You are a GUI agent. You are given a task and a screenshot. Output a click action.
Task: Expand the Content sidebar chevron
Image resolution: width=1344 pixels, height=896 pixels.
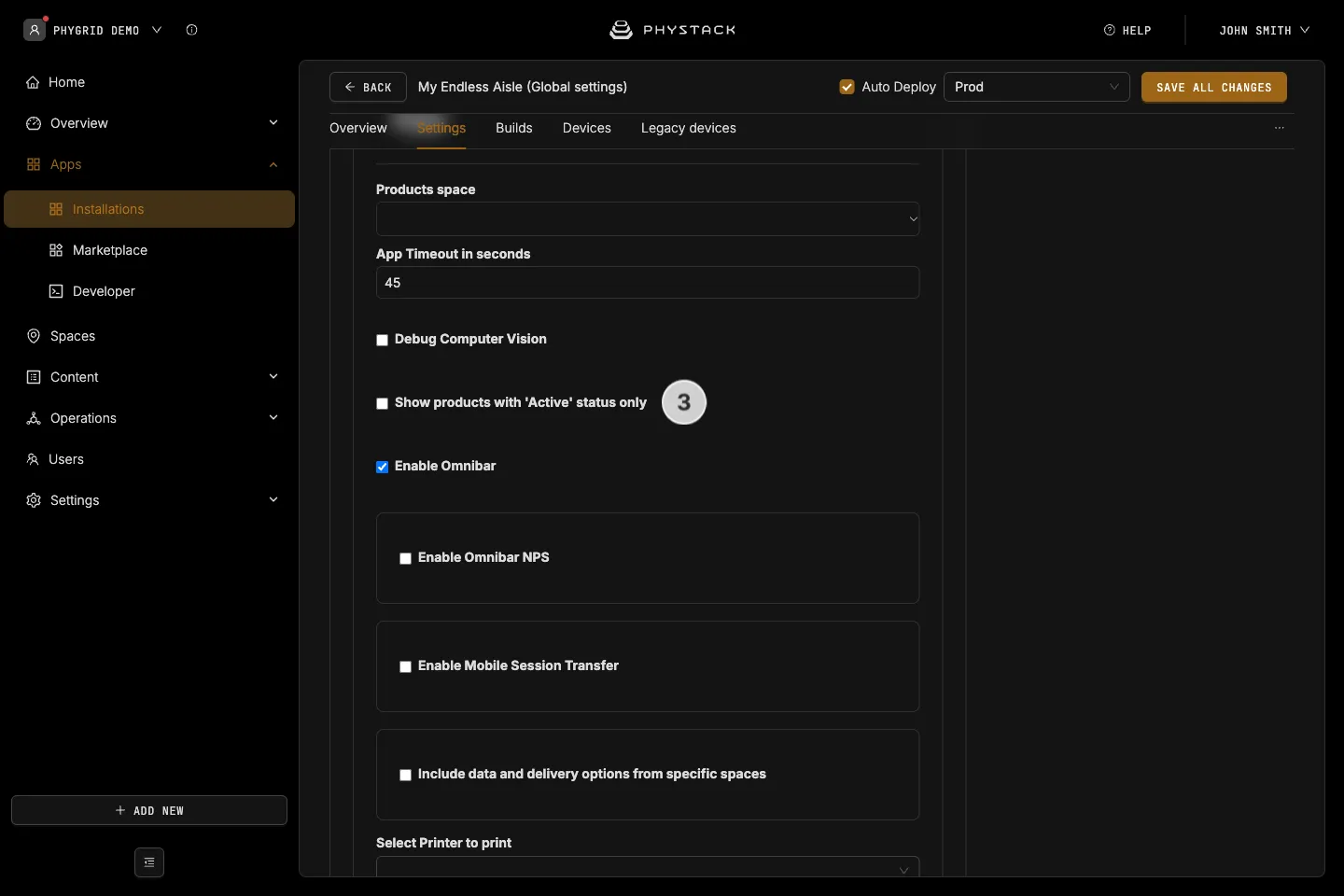273,377
